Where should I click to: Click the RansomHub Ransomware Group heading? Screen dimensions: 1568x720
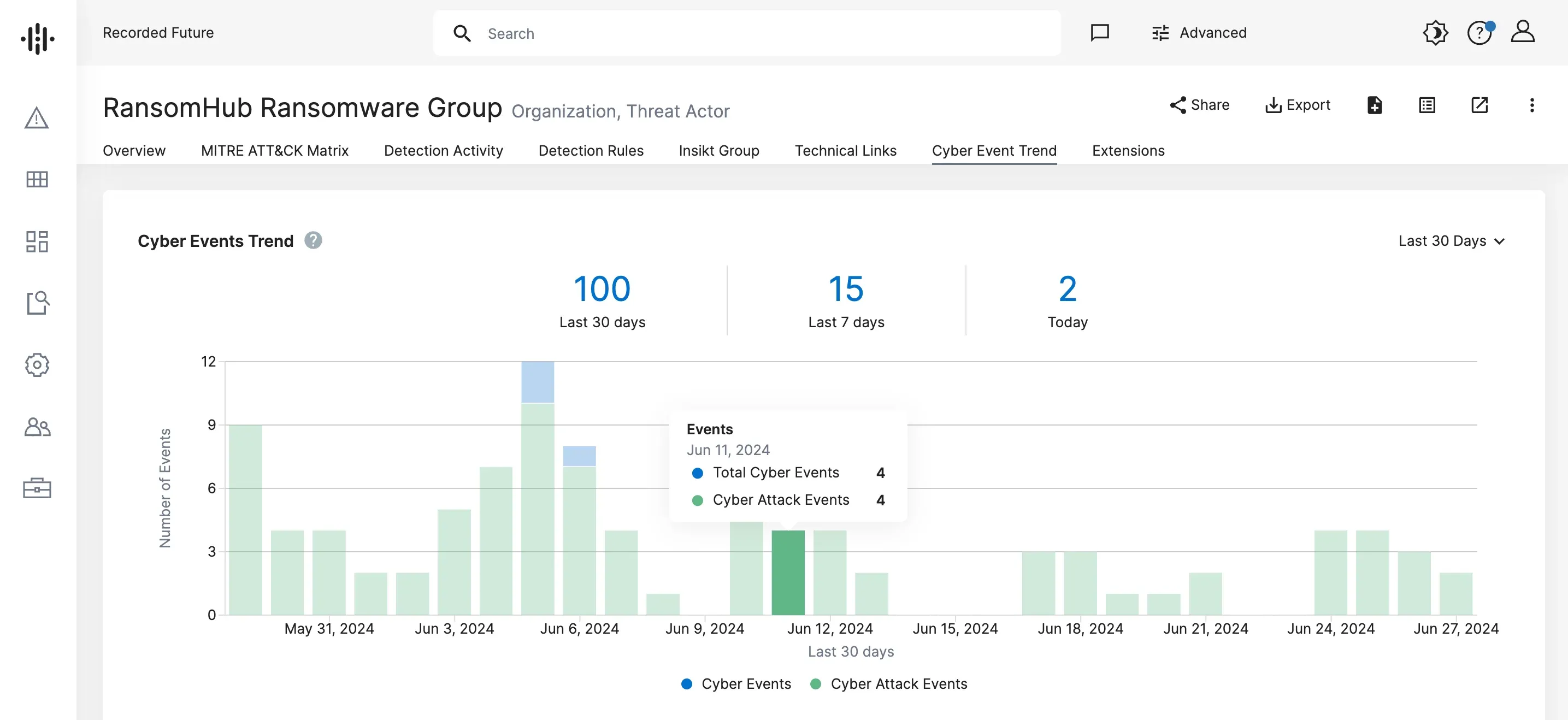point(303,108)
